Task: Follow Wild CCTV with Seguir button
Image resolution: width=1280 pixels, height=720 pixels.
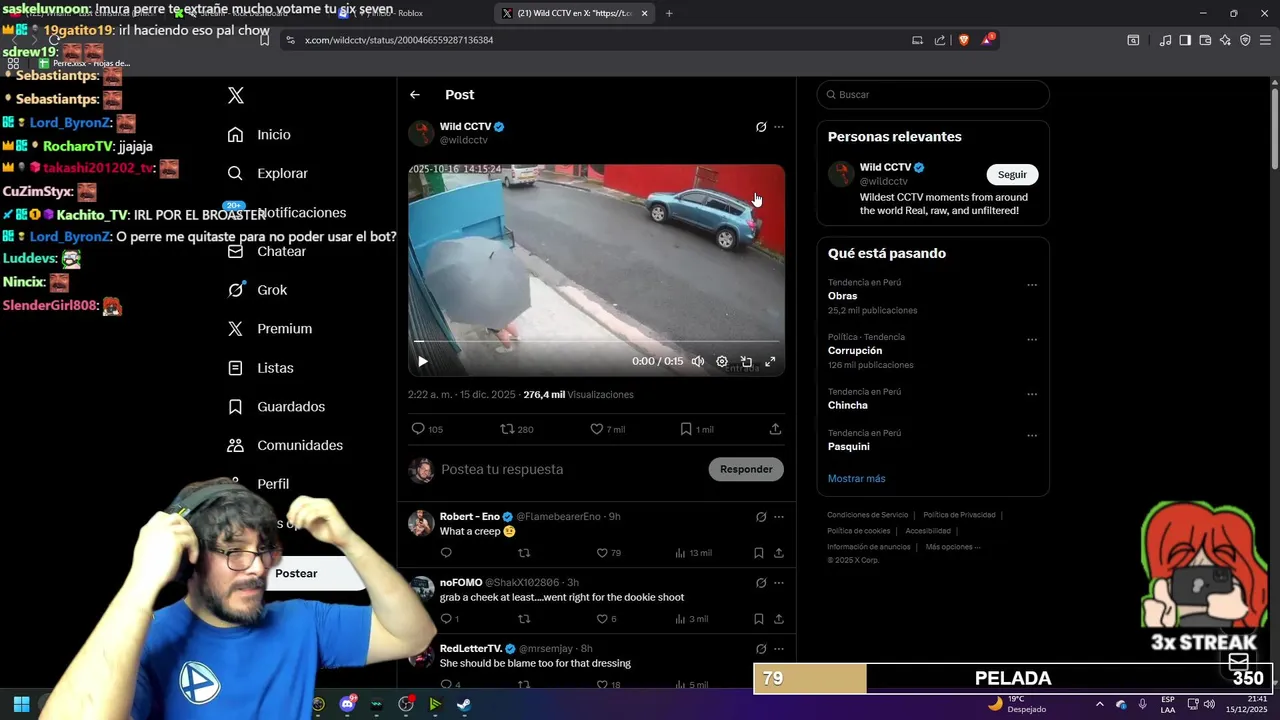Action: pos(1012,175)
